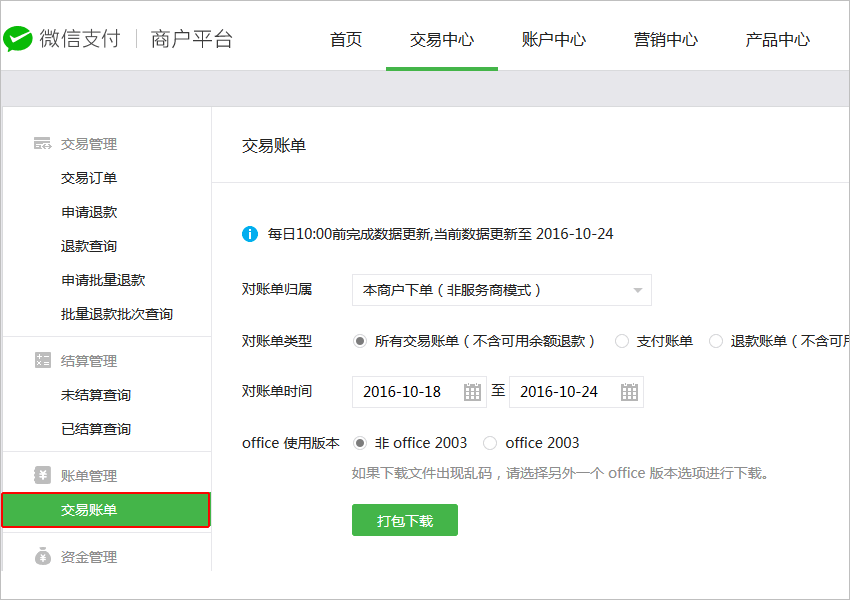Open 未结算查询 in sidebar
This screenshot has width=850, height=600.
tap(96, 395)
